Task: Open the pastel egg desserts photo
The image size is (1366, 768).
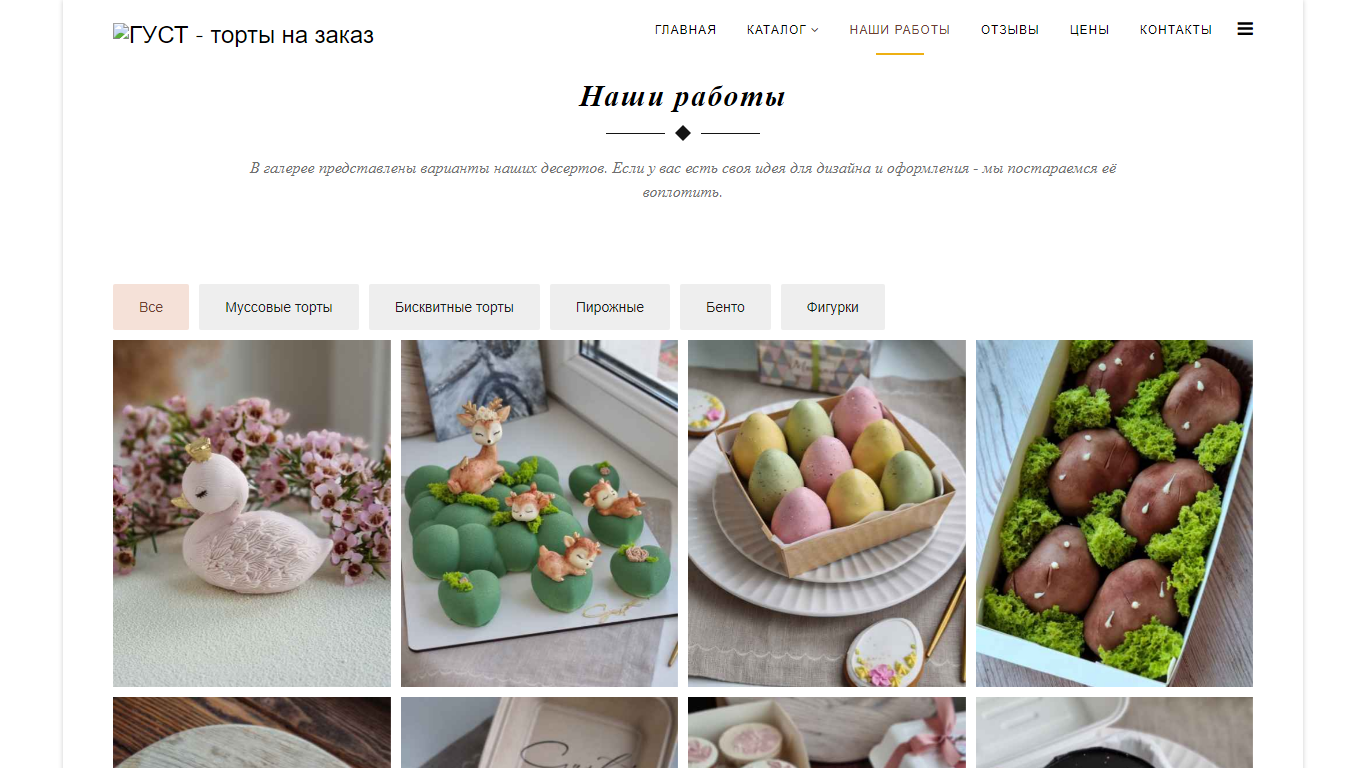Action: (x=827, y=513)
